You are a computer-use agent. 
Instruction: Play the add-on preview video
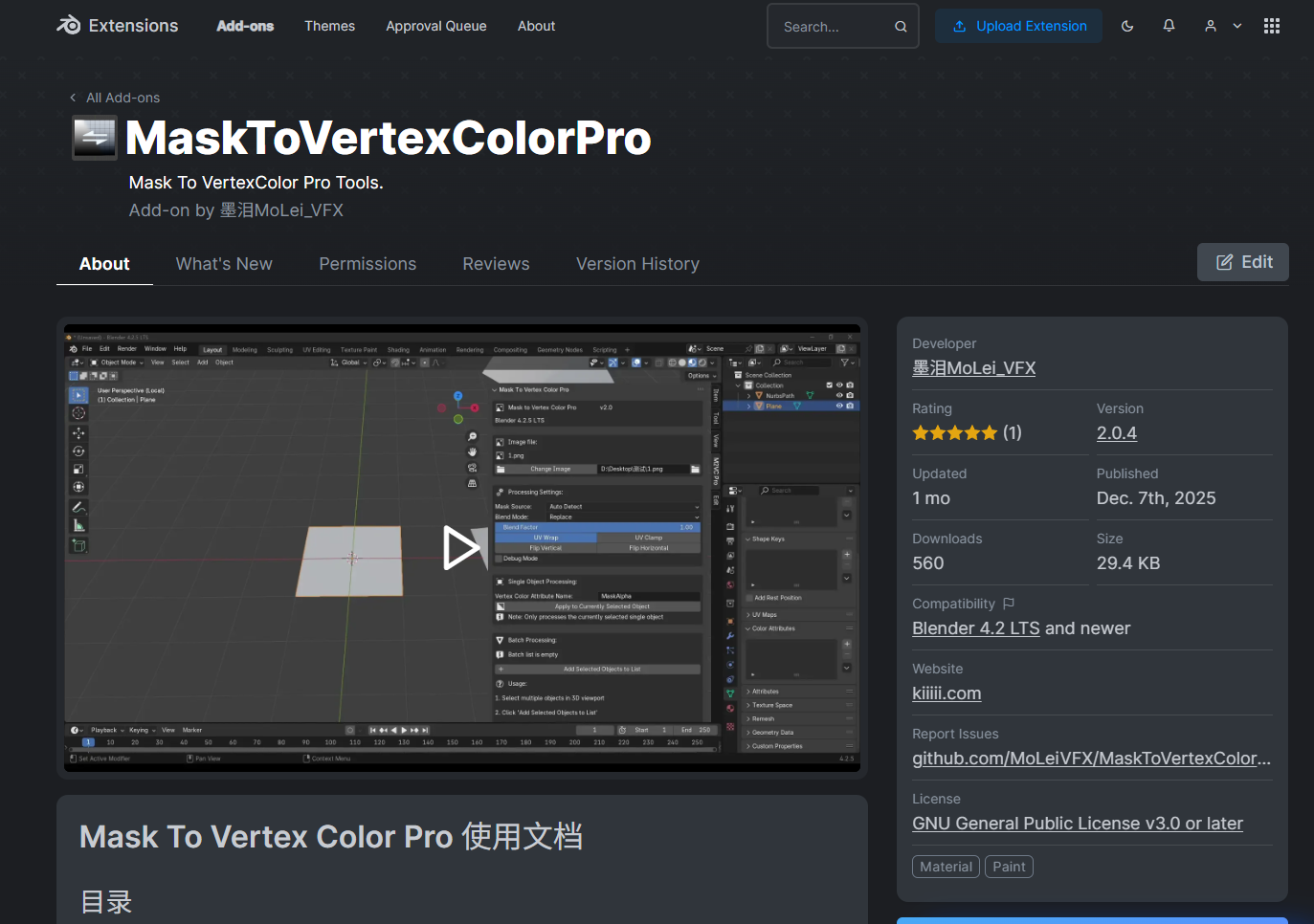[461, 548]
